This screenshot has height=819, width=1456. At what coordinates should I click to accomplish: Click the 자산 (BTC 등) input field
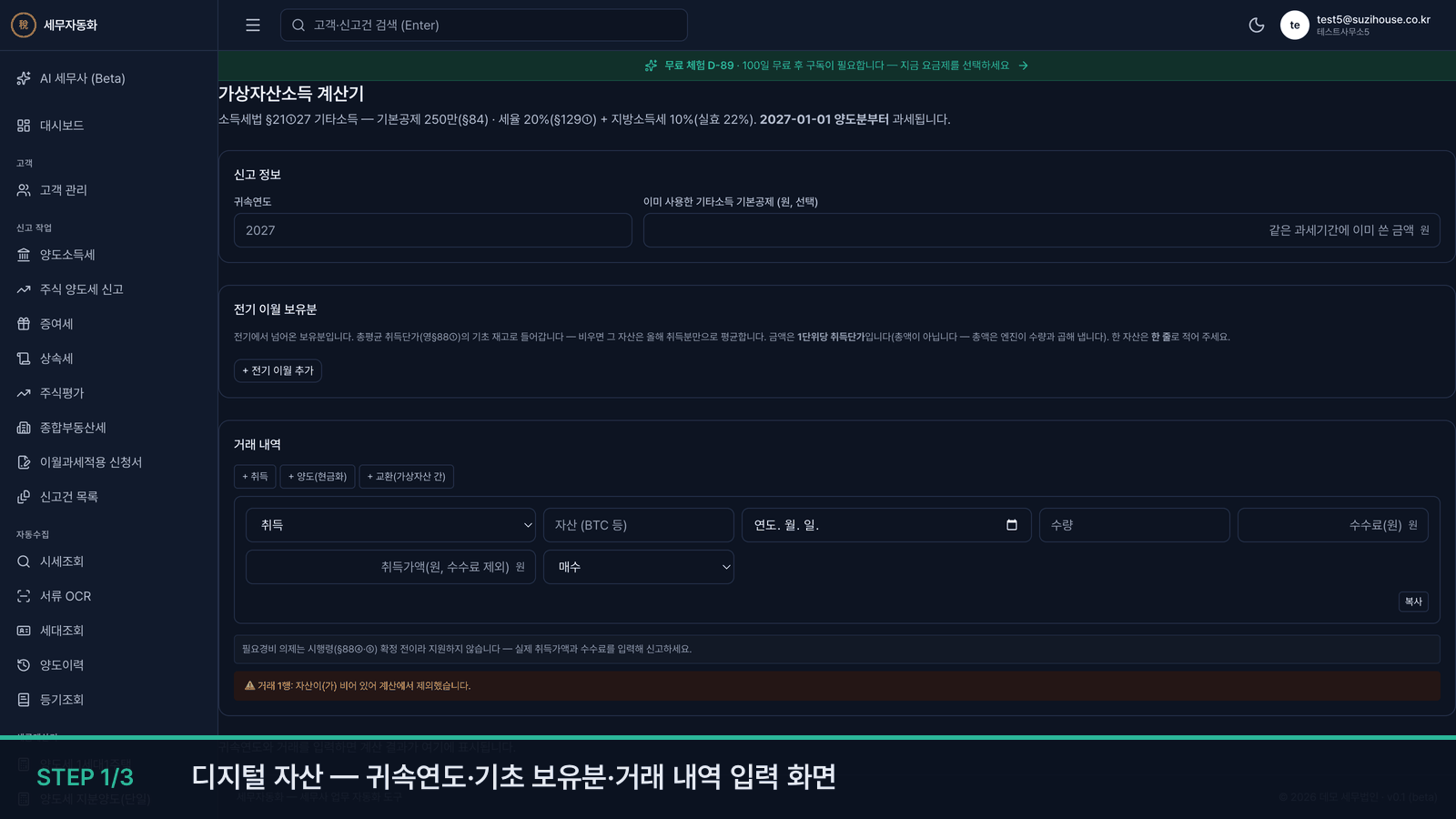click(x=639, y=525)
